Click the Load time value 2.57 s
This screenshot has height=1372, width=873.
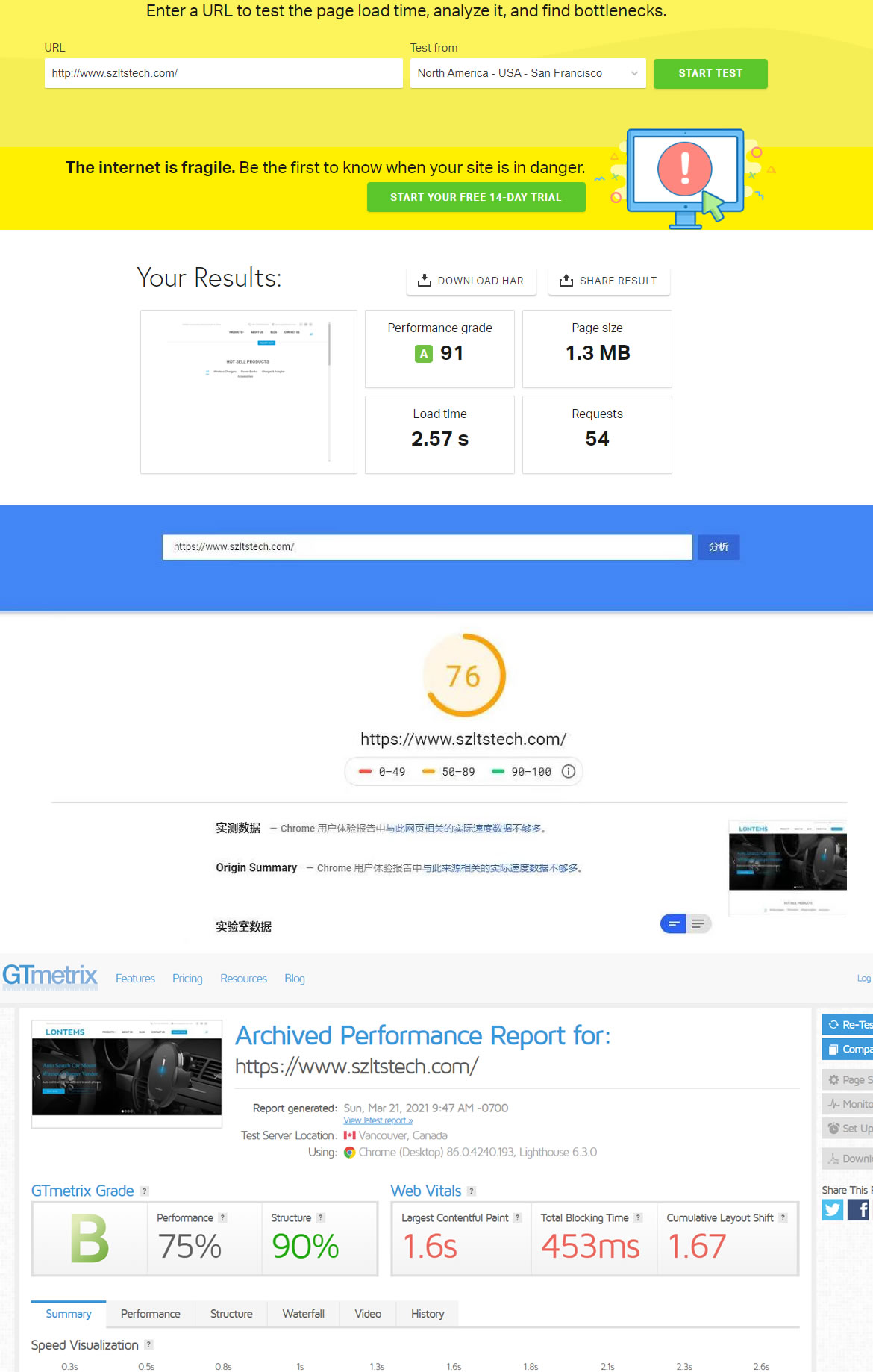pyautogui.click(x=440, y=439)
